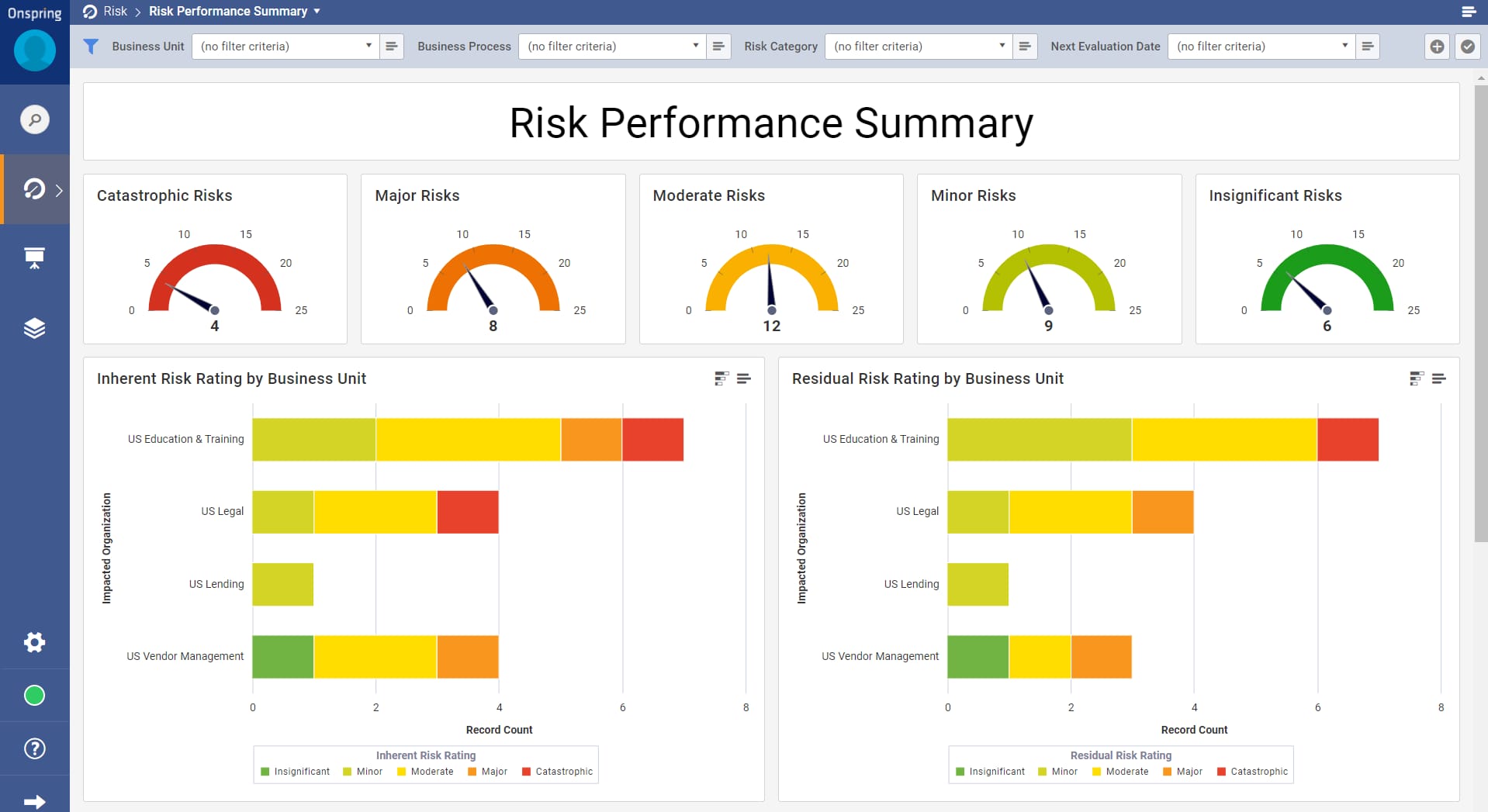This screenshot has width=1488, height=812.
Task: Open the Risk Category filter dropdown
Action: (x=919, y=47)
